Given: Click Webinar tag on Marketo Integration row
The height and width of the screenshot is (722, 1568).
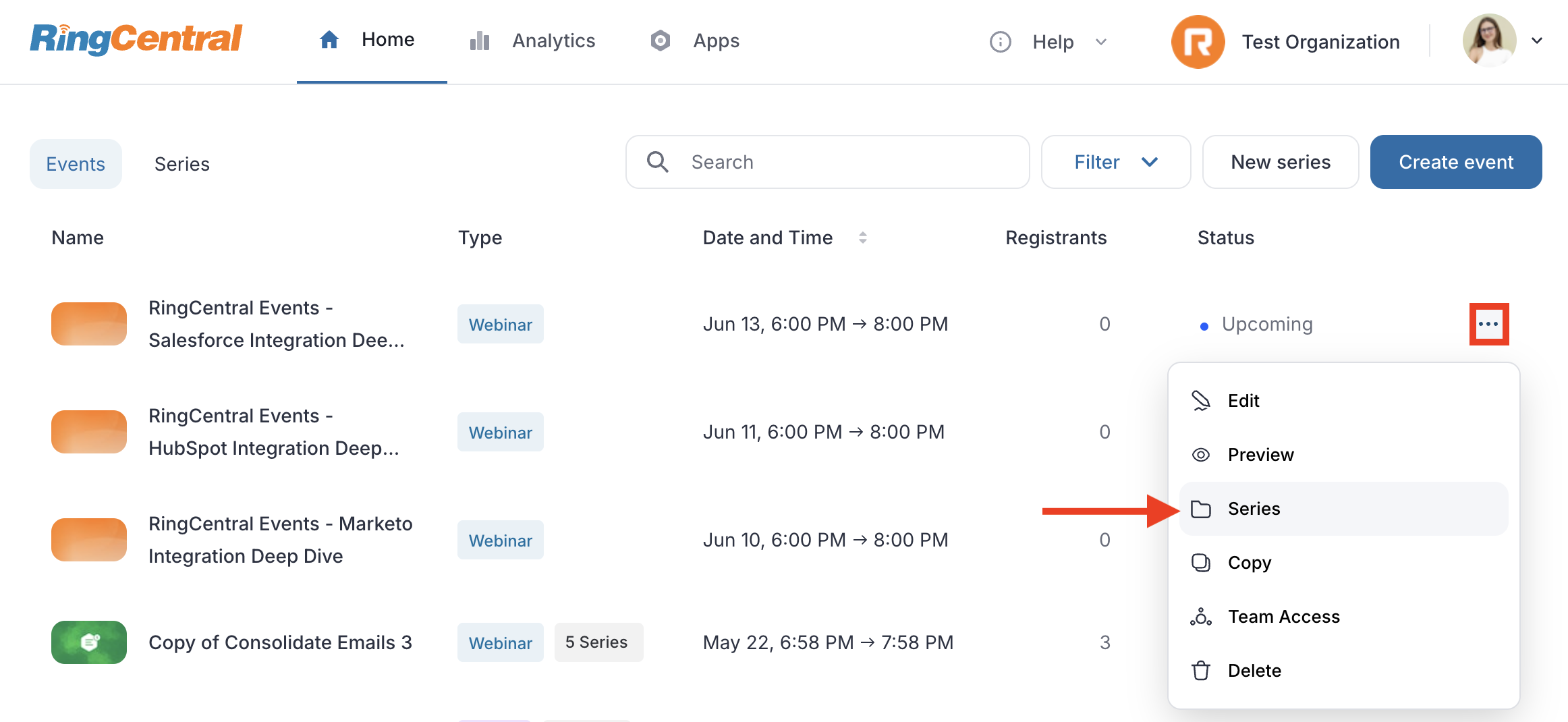Looking at the screenshot, I should tap(501, 540).
